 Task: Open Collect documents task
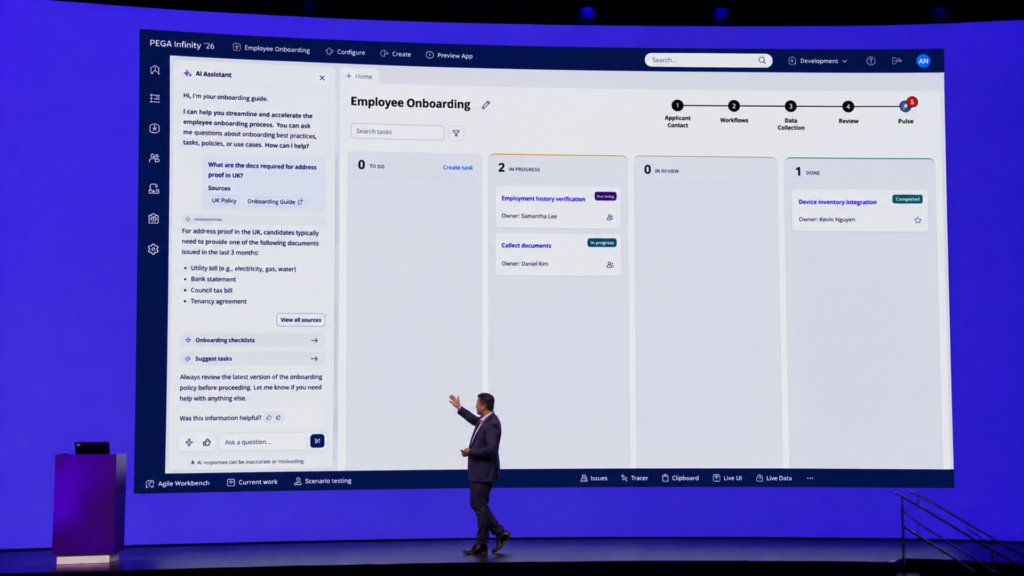tap(526, 246)
